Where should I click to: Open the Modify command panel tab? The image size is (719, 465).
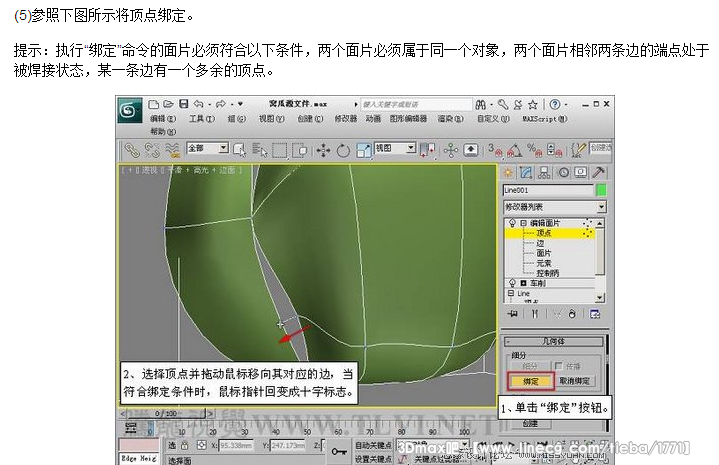[526, 172]
